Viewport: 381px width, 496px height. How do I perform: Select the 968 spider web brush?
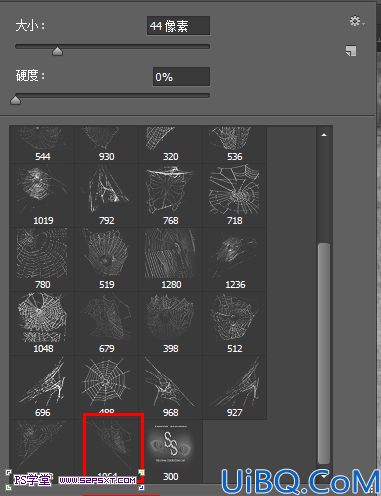coord(170,387)
